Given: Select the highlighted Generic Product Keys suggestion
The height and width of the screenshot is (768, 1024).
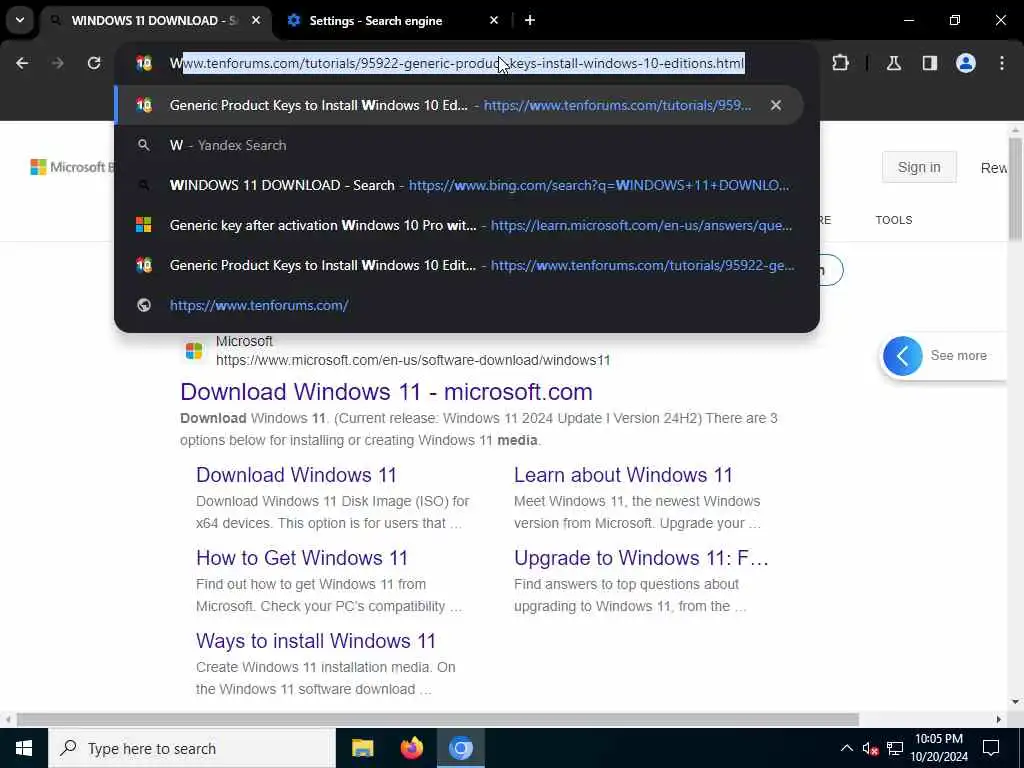Looking at the screenshot, I should [458, 105].
